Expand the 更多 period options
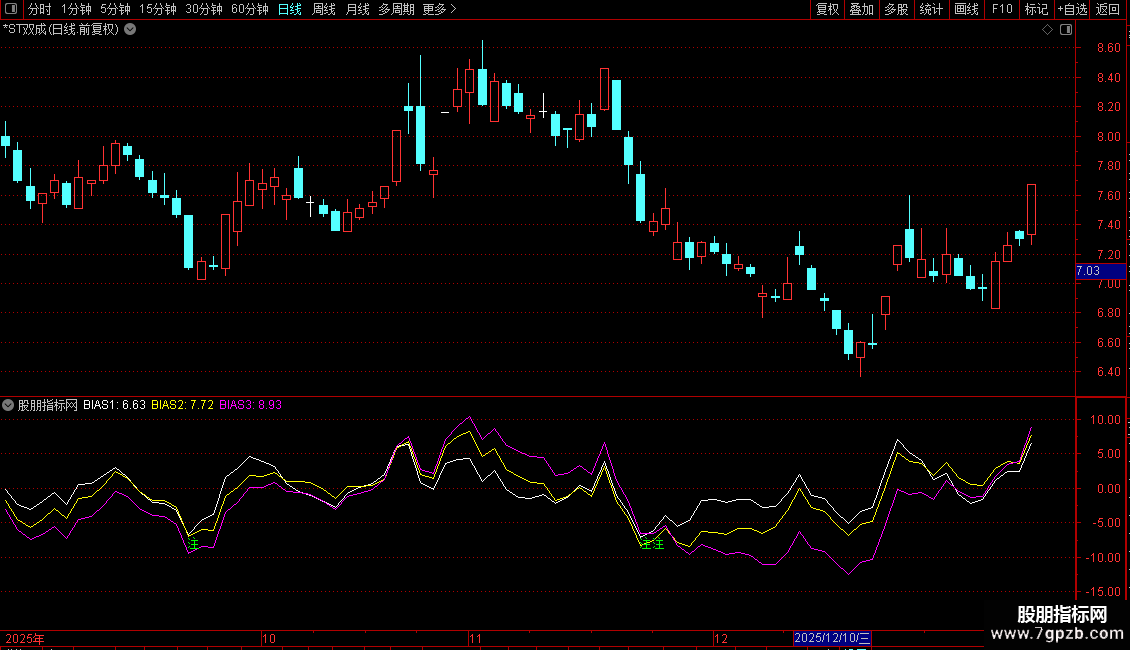Image resolution: width=1130 pixels, height=650 pixels. click(x=440, y=9)
